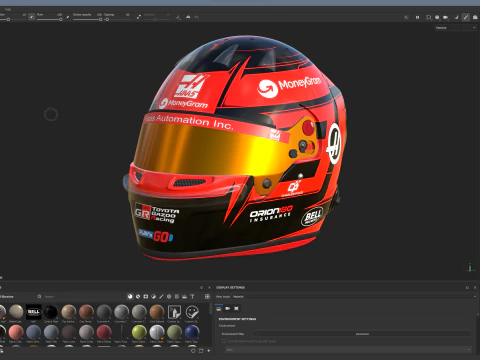Filter assets by smart materials icon
The height and width of the screenshot is (360, 480).
[138, 296]
